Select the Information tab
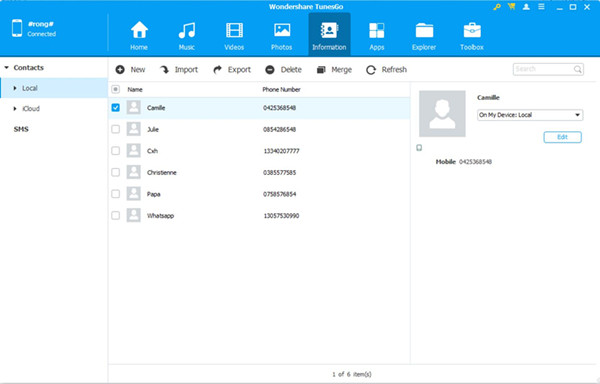Viewport: 600px width, 384px height. 329,34
